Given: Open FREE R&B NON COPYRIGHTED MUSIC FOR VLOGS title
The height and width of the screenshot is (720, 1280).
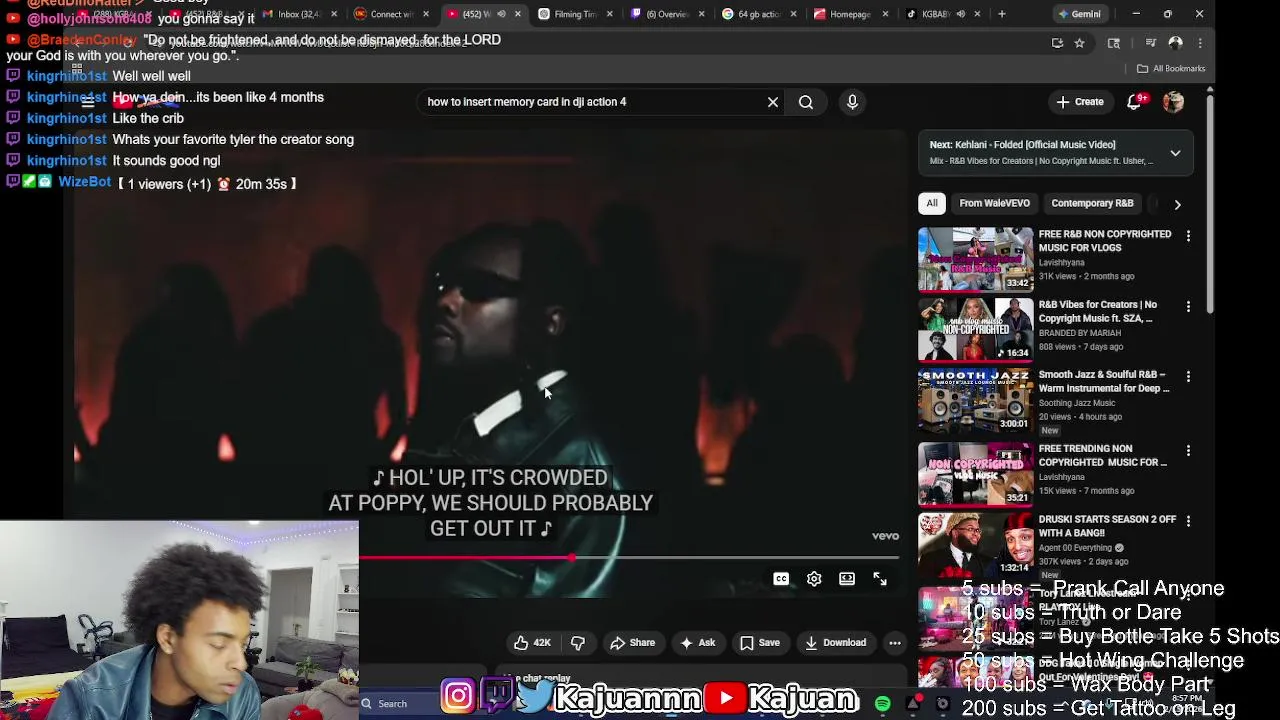Looking at the screenshot, I should pyautogui.click(x=1104, y=241).
